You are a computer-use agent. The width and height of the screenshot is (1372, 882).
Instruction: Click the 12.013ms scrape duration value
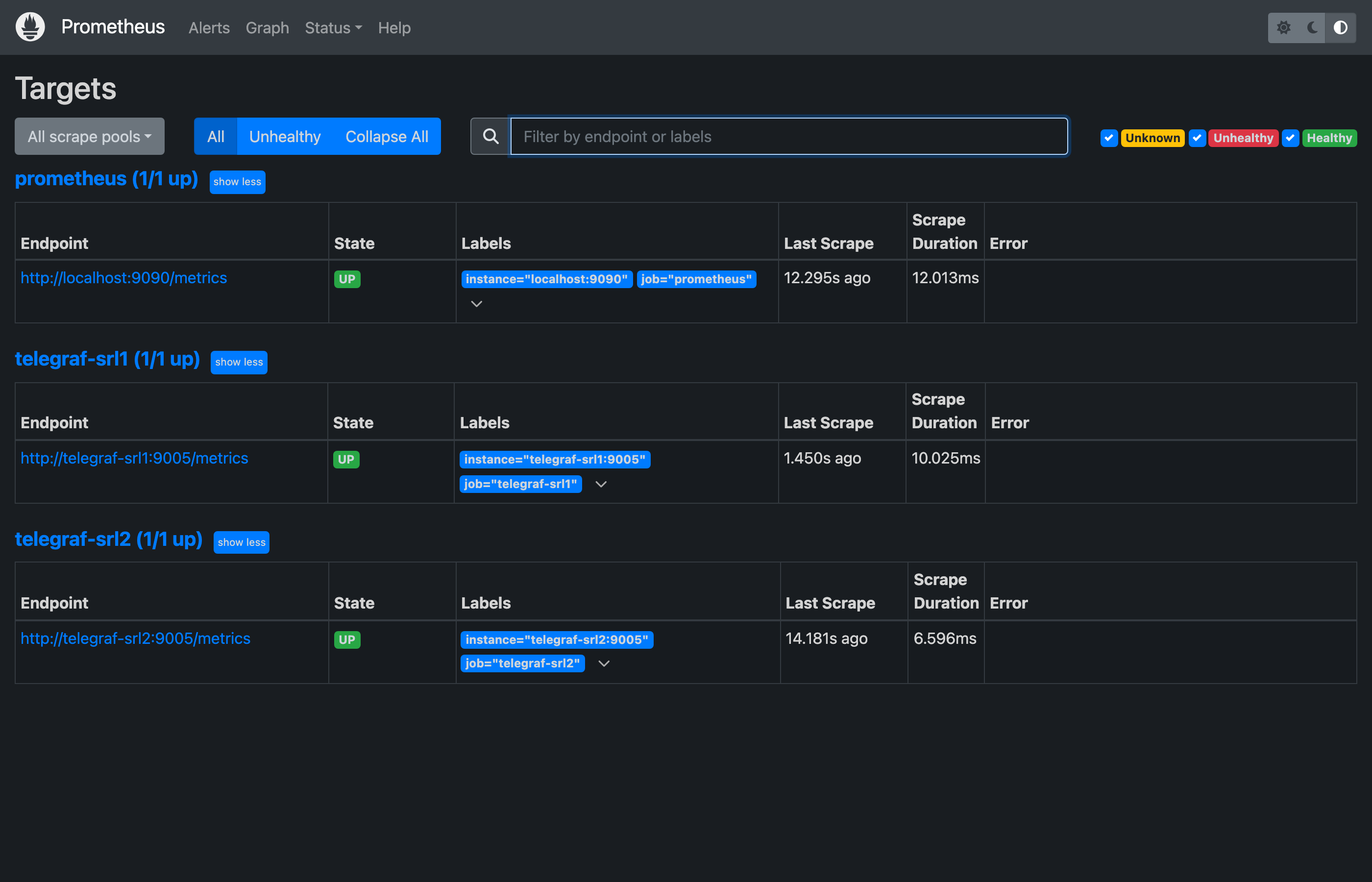(945, 278)
